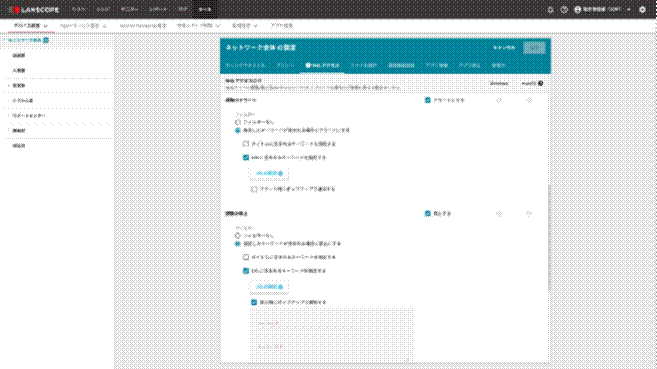The width and height of the screenshot is (657, 369).
Task: Uncheck popup notification checkbox in prohibit section
Action: tap(254, 302)
